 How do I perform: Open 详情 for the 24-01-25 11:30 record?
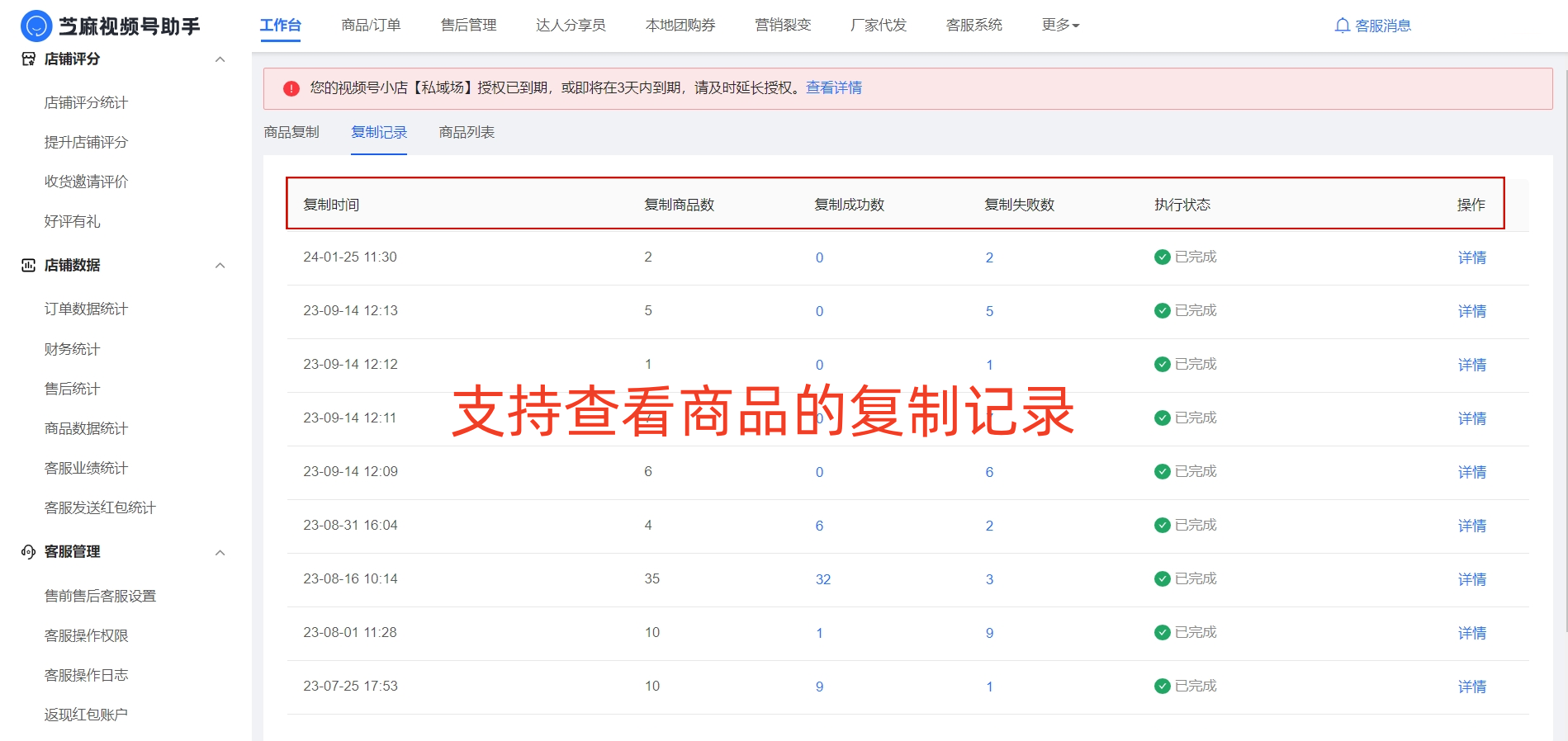(1471, 257)
